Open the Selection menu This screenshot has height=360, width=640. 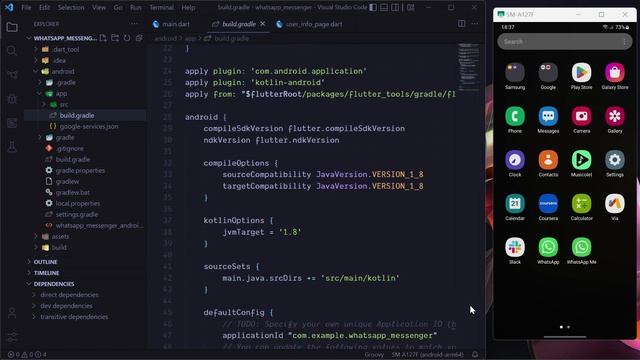pyautogui.click(x=71, y=7)
